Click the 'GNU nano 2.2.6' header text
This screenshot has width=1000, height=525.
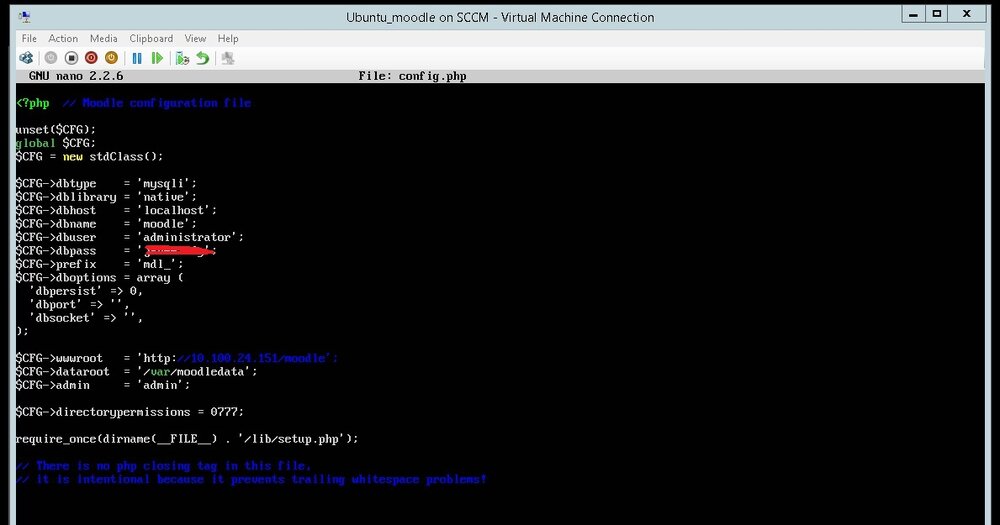click(76, 76)
